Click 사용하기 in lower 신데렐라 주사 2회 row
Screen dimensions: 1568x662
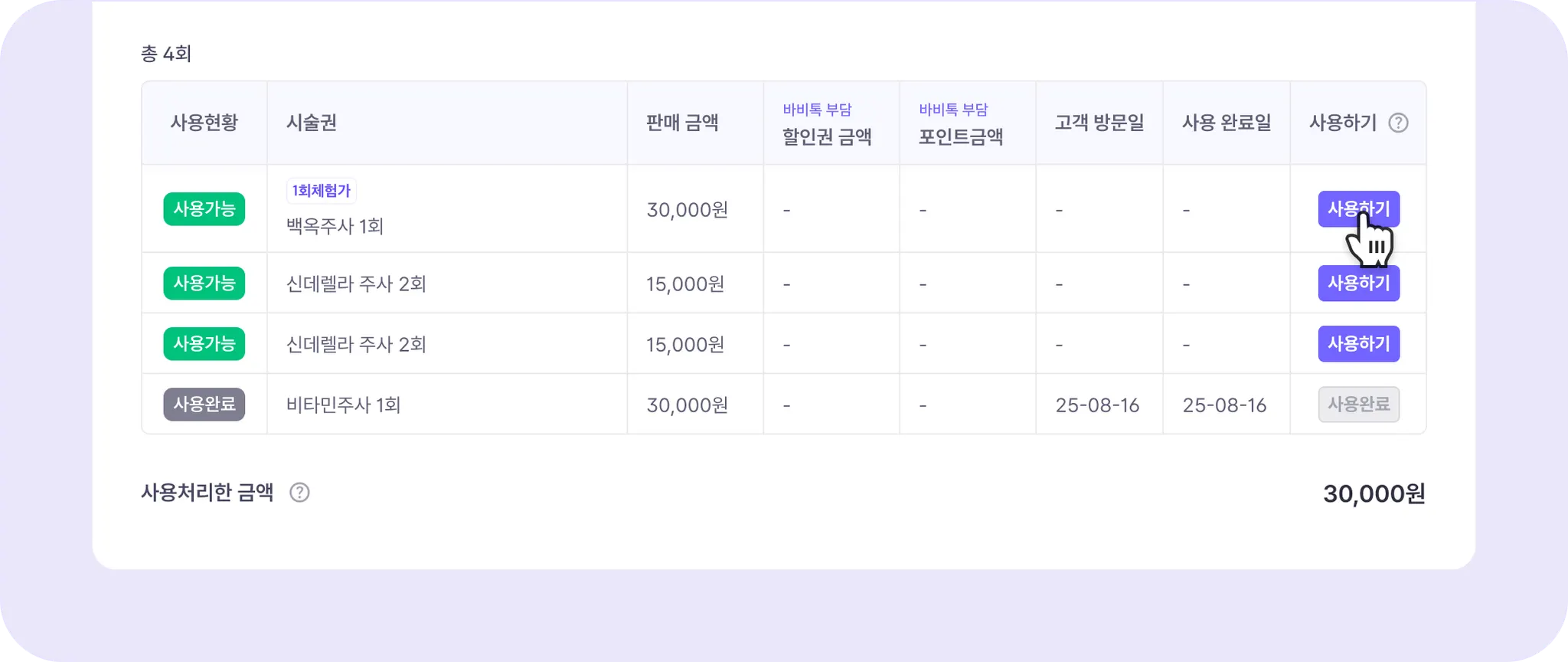point(1359,343)
